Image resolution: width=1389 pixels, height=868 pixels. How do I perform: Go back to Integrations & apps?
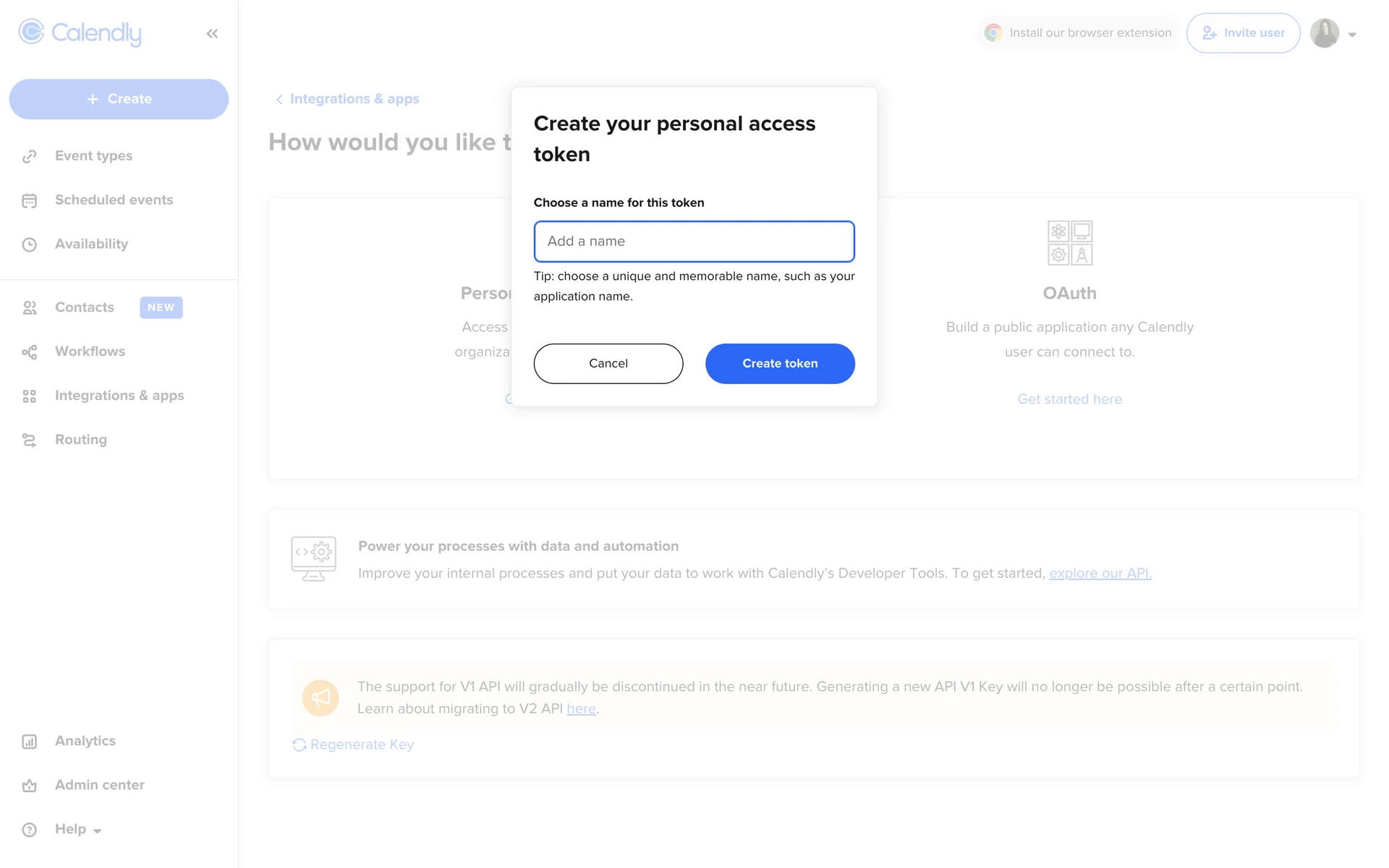347,99
